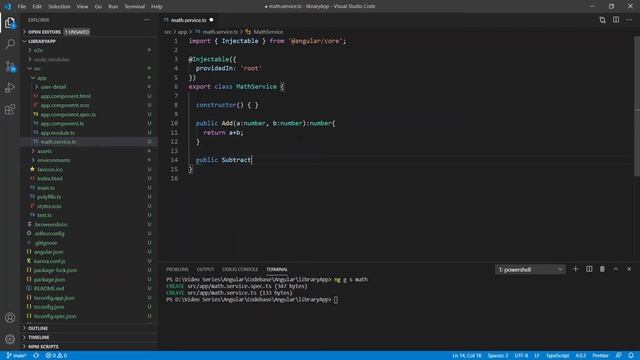This screenshot has width=640, height=360.
Task: Open the View menu
Action: 82,7
